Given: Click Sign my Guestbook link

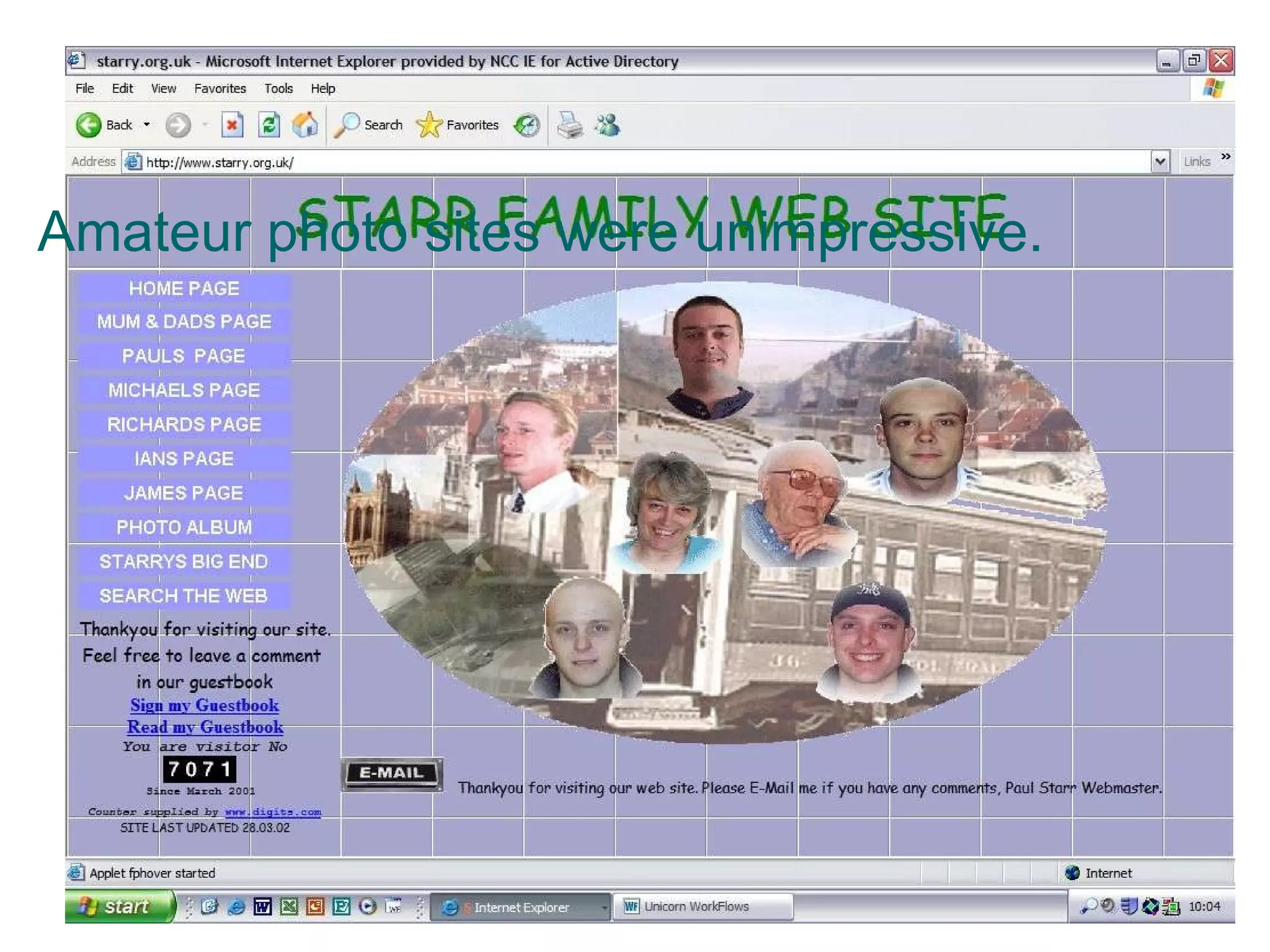Looking at the screenshot, I should 204,705.
